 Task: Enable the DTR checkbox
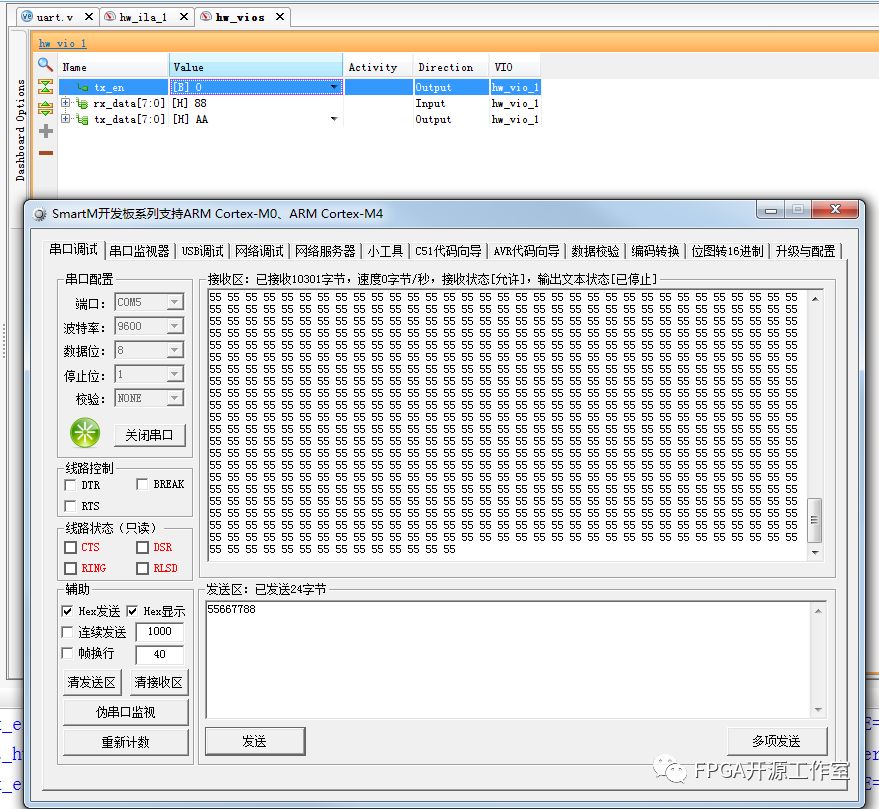point(70,485)
